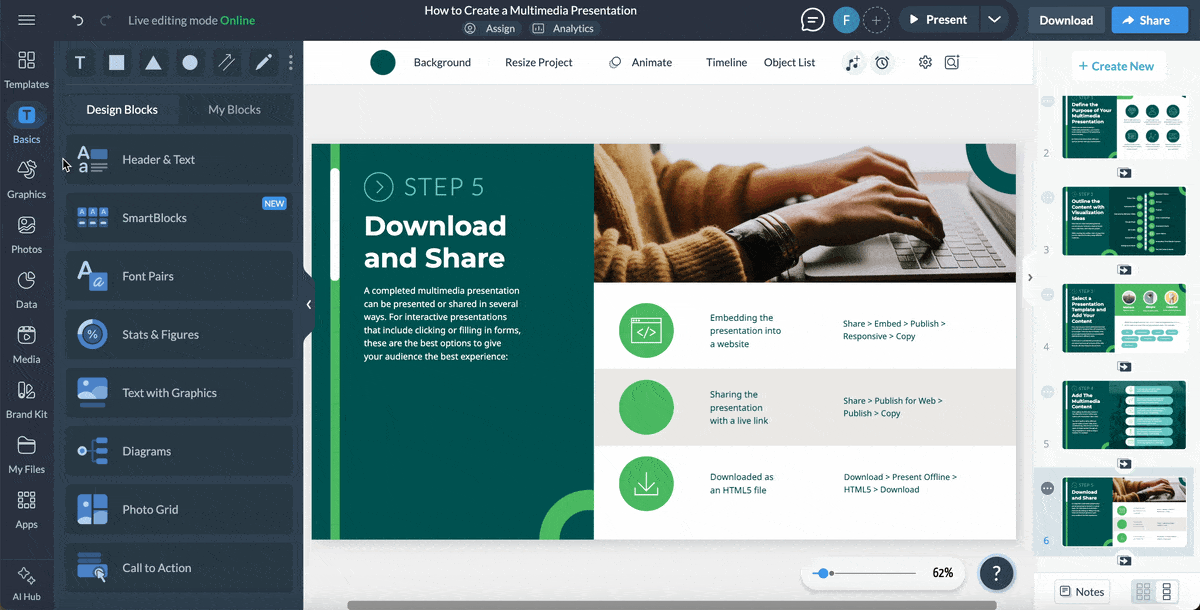
Task: Click the undo arrow
Action: (x=78, y=20)
